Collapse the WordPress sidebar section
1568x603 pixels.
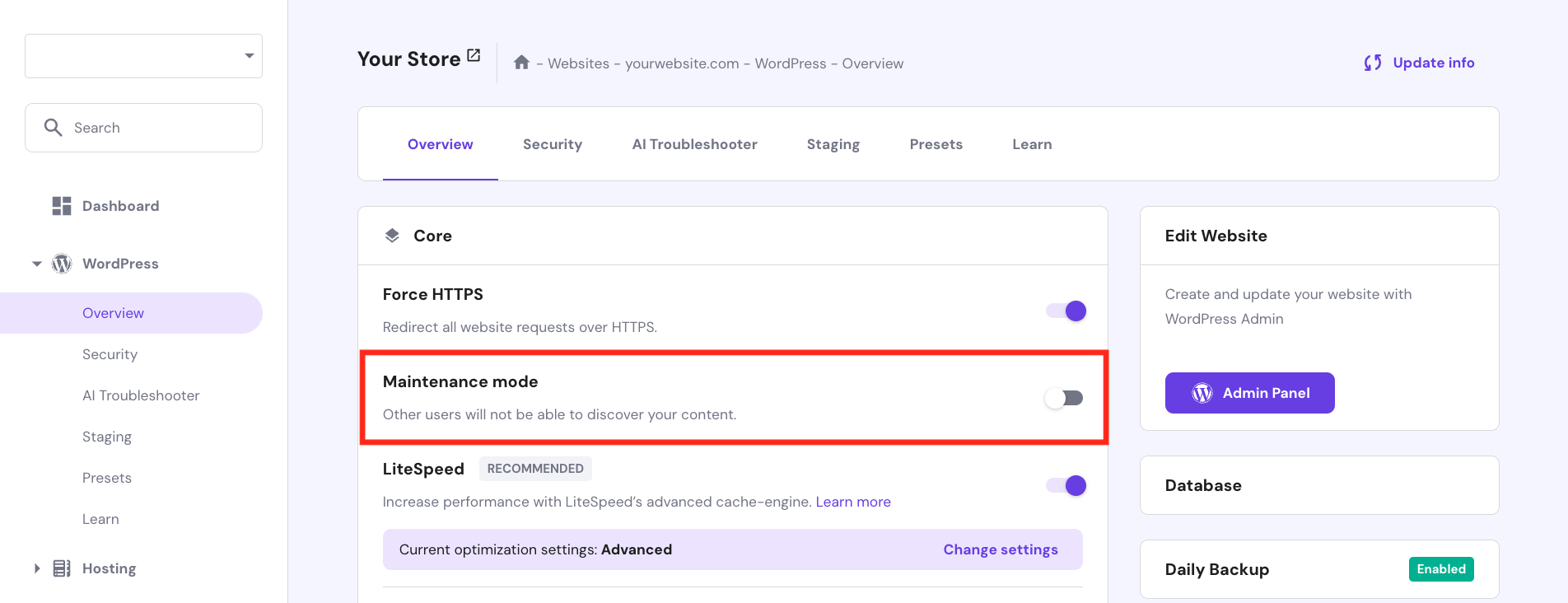(x=36, y=263)
